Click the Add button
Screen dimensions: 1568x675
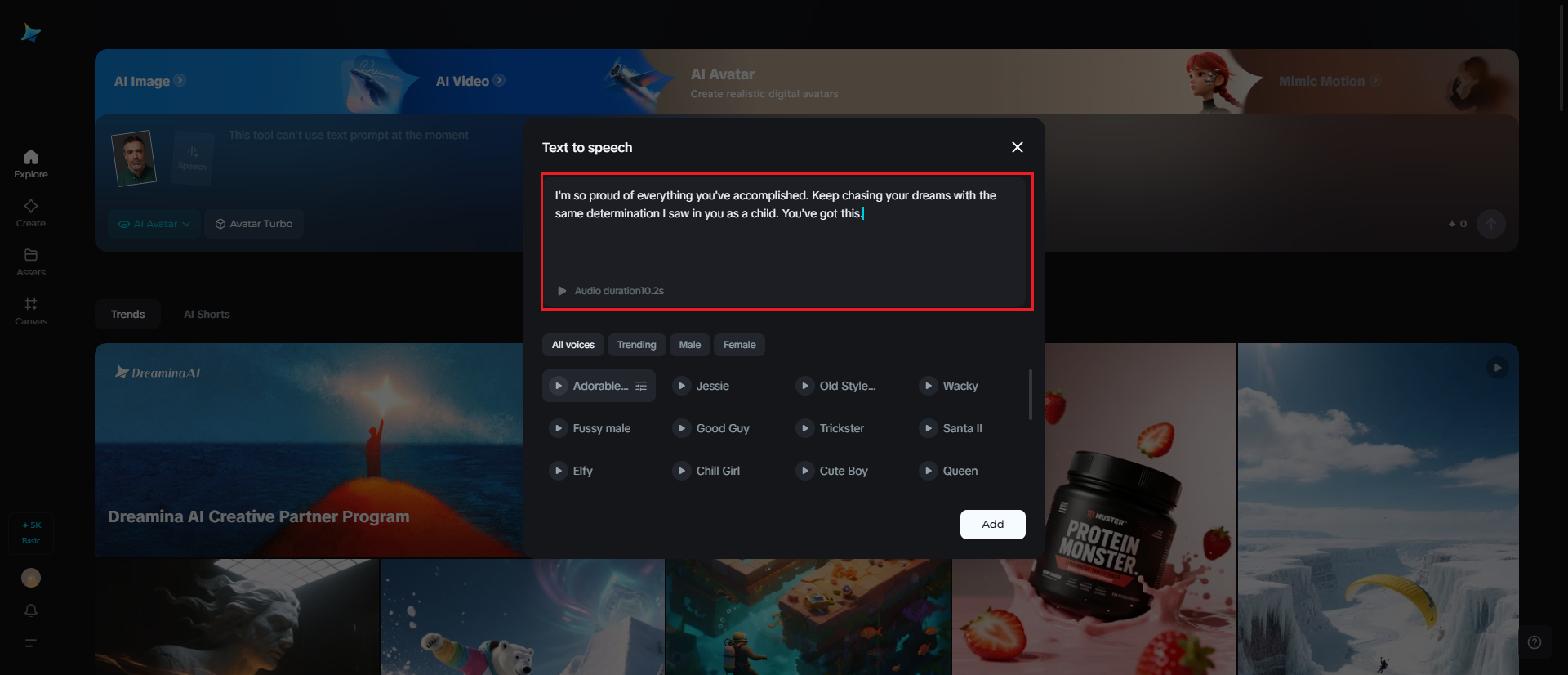click(x=992, y=525)
